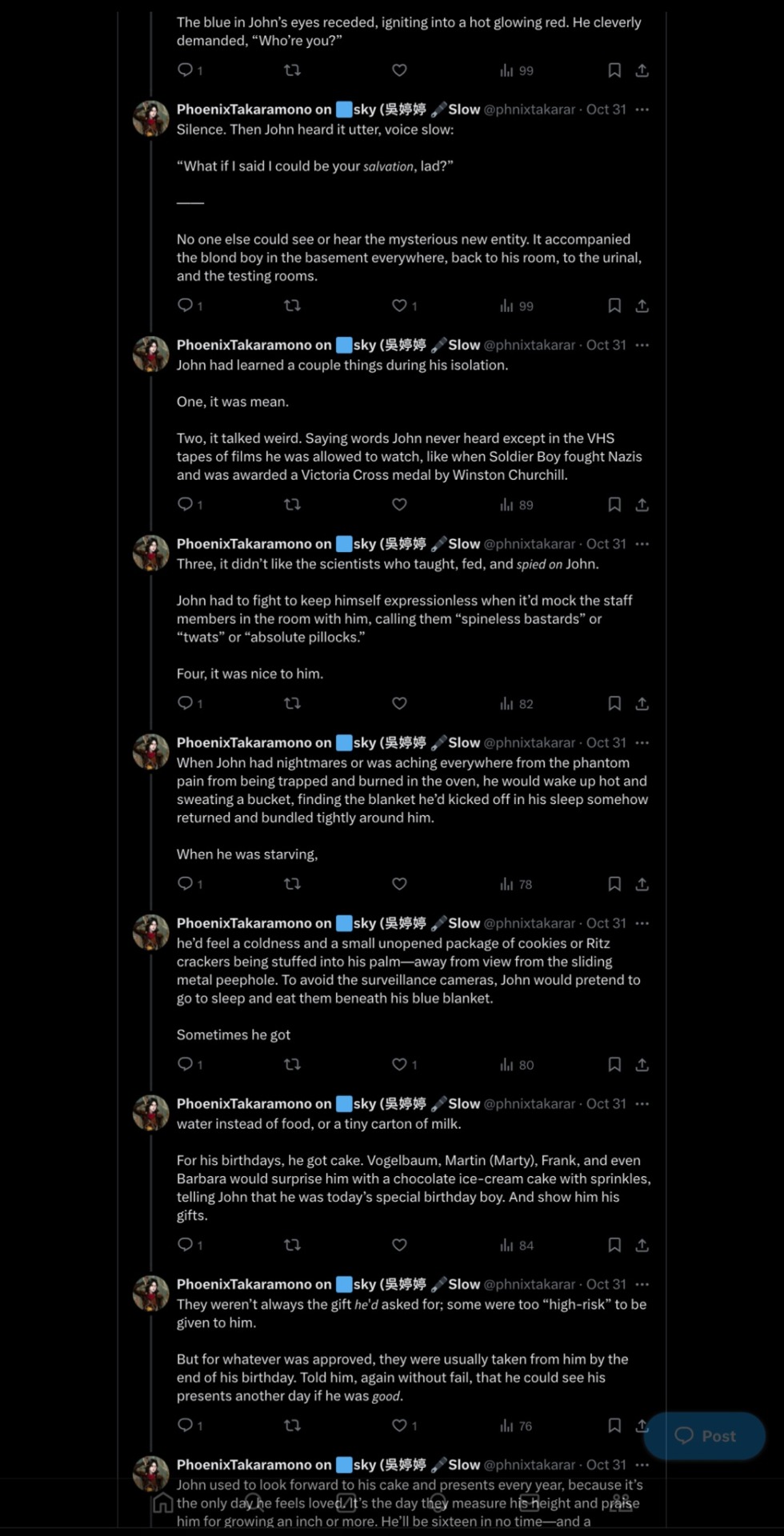Open more options on "Silence. Then John heard" tweet
The width and height of the screenshot is (784, 1536).
click(642, 110)
